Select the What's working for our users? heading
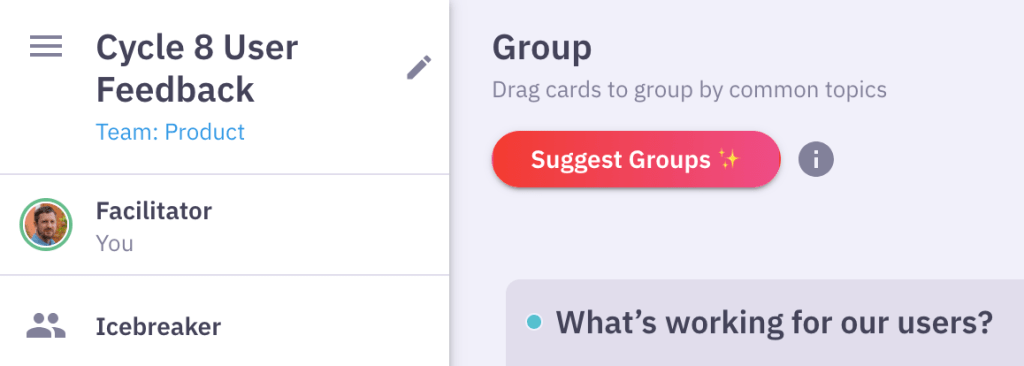 coord(775,322)
